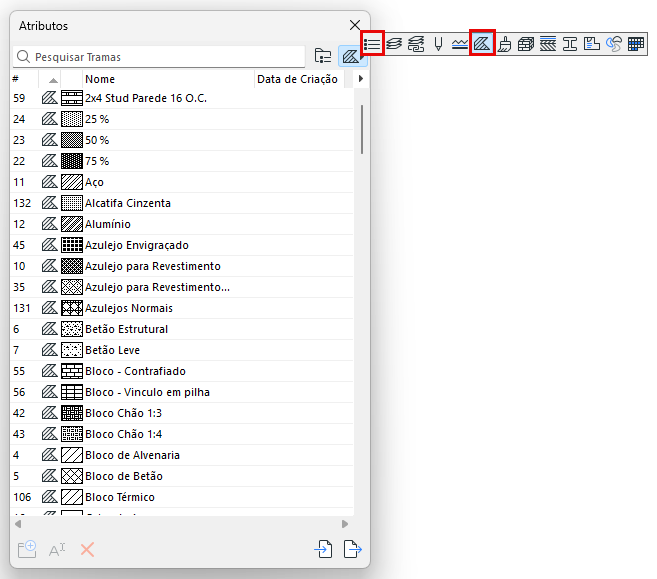Click the sort arrow column header

click(50, 79)
